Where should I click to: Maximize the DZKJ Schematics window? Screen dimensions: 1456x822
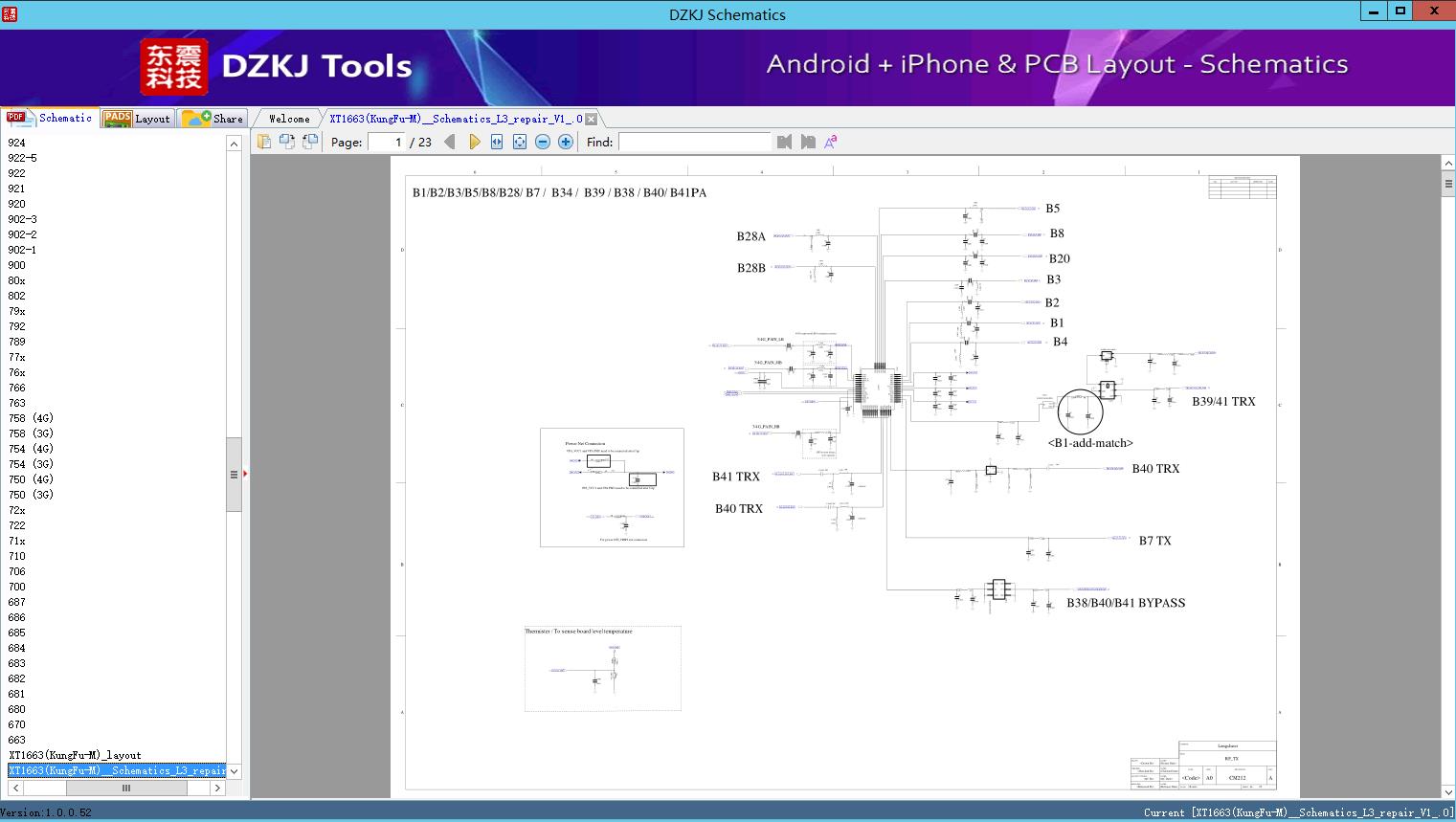coord(1400,11)
